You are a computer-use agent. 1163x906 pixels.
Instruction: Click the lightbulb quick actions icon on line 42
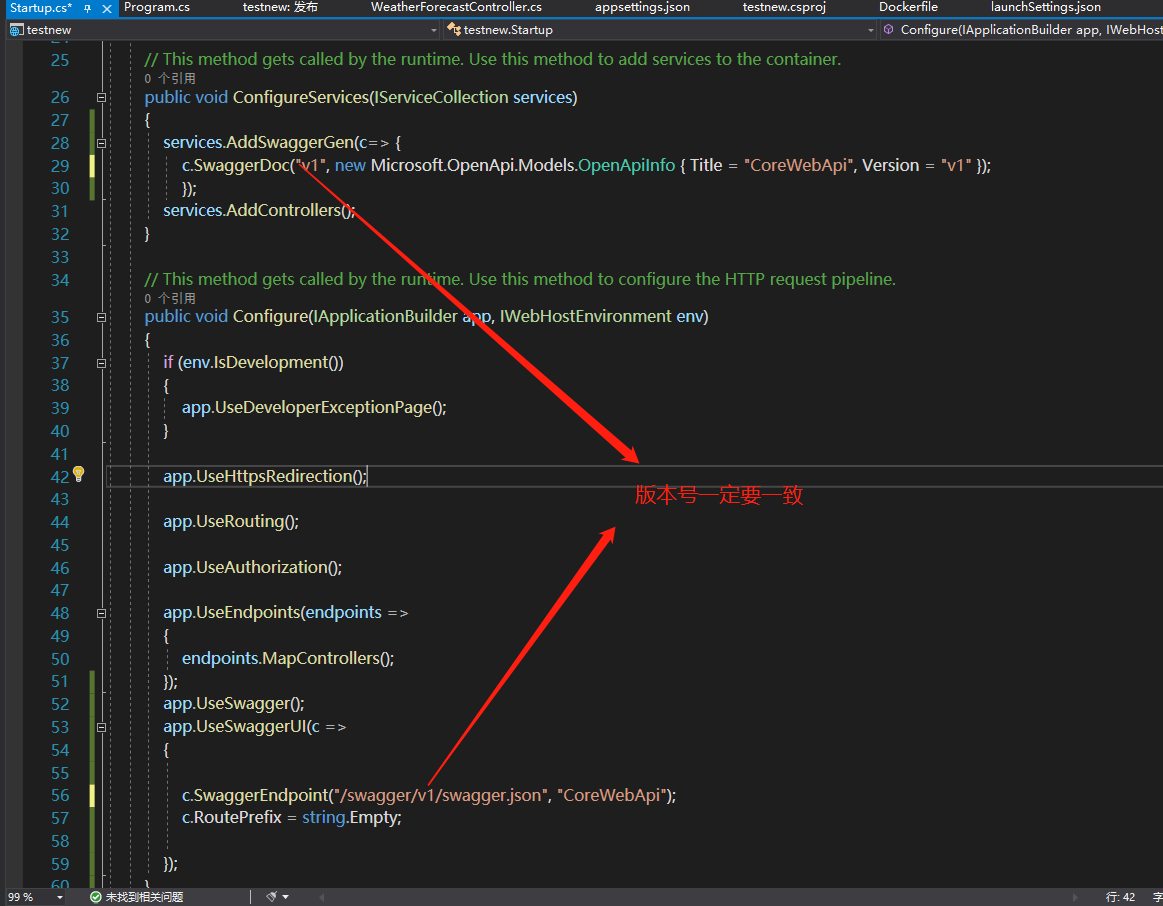pyautogui.click(x=78, y=476)
